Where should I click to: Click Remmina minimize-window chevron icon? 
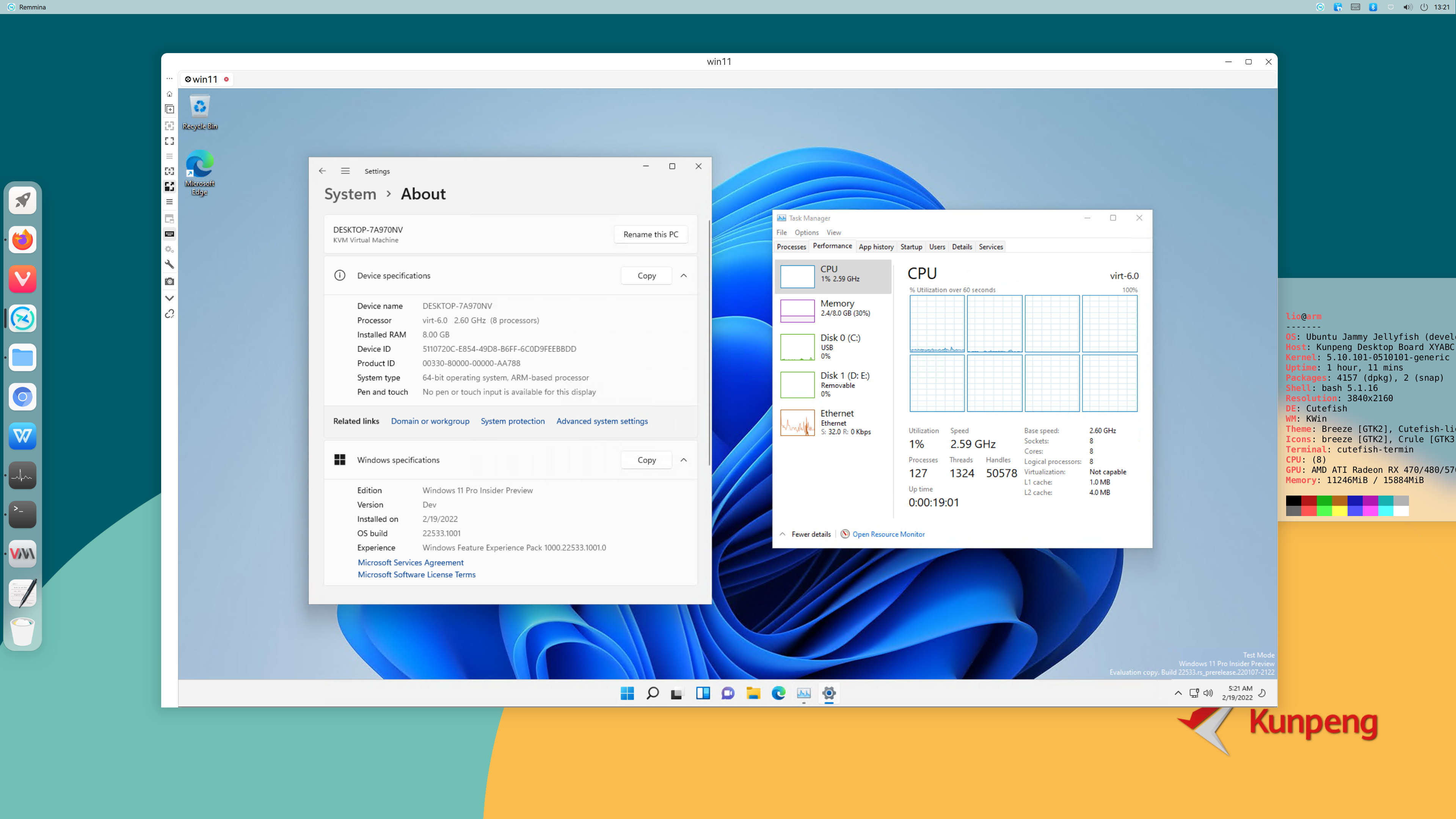pyautogui.click(x=169, y=298)
